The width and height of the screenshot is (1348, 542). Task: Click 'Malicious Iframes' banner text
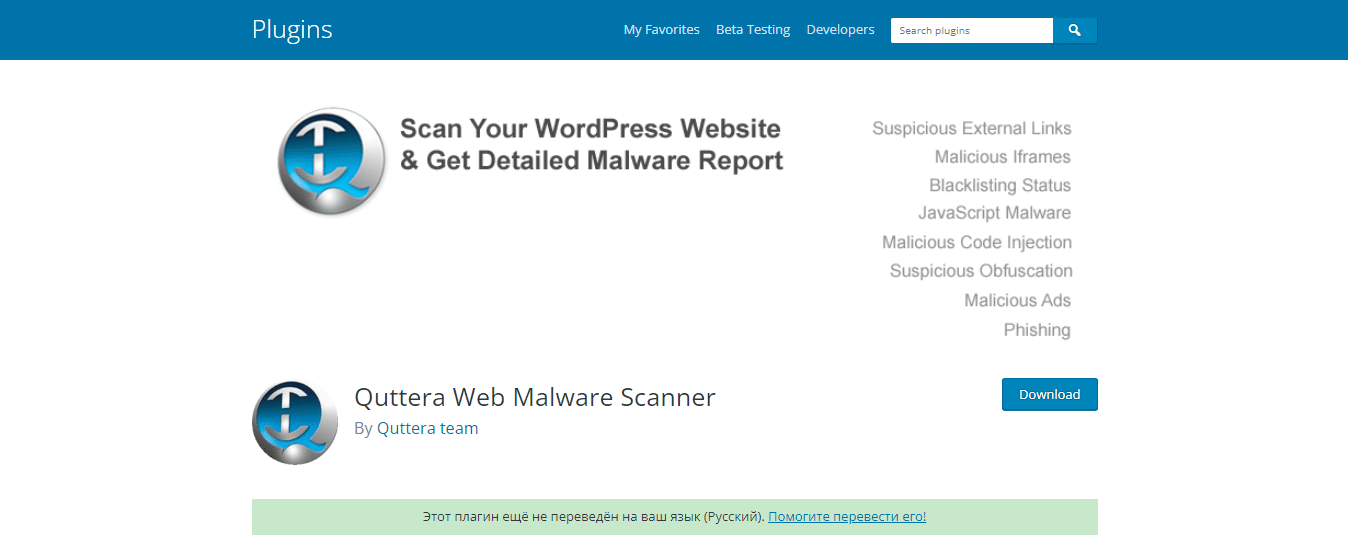pyautogui.click(x=1003, y=157)
